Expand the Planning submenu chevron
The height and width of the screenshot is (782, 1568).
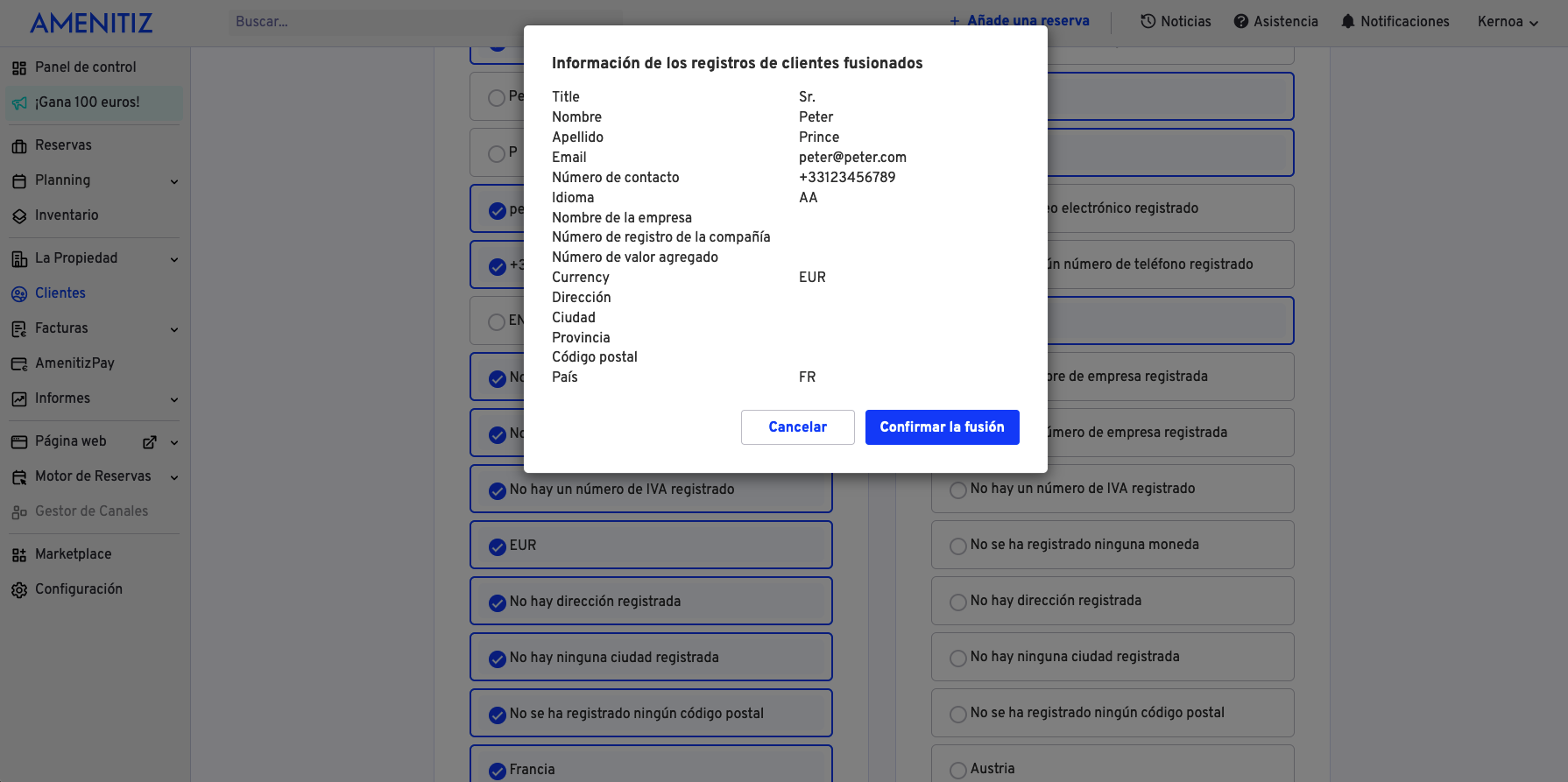pos(174,182)
